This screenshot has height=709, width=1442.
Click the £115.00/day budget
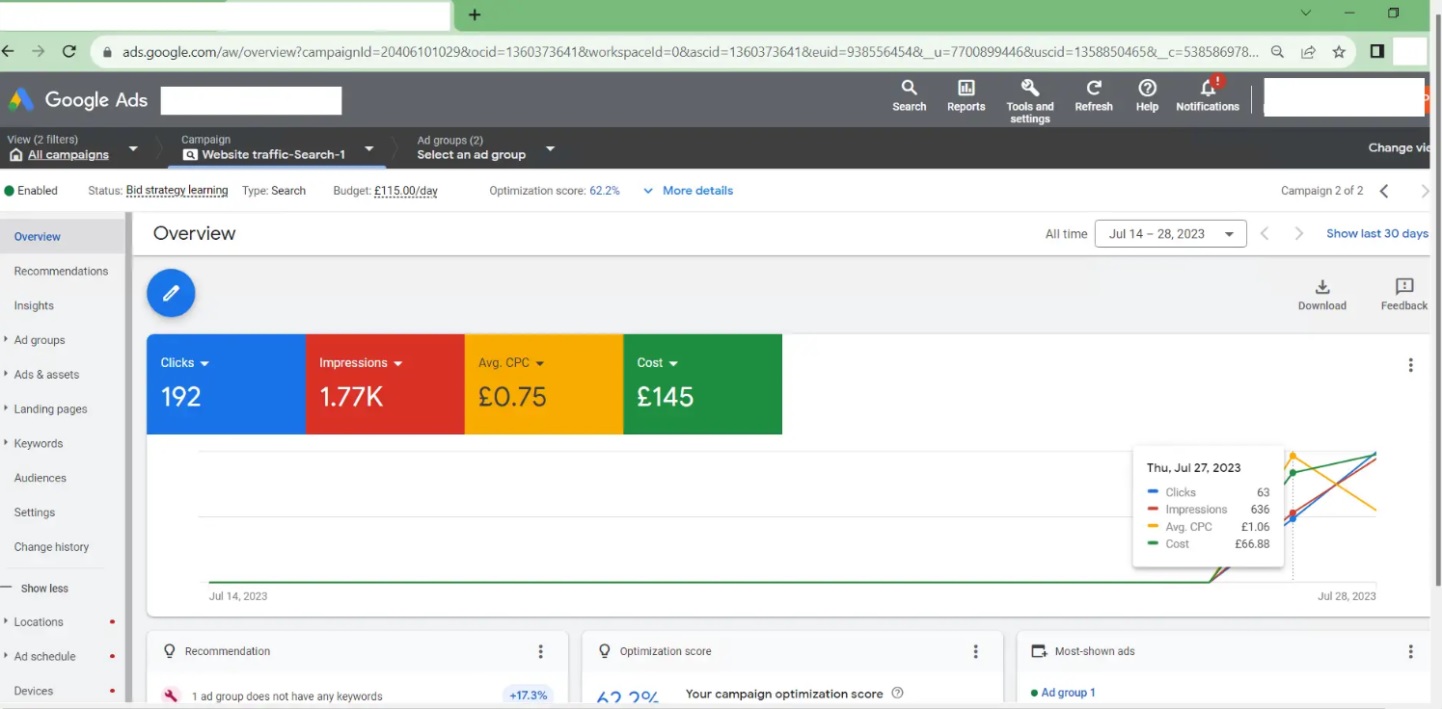406,190
